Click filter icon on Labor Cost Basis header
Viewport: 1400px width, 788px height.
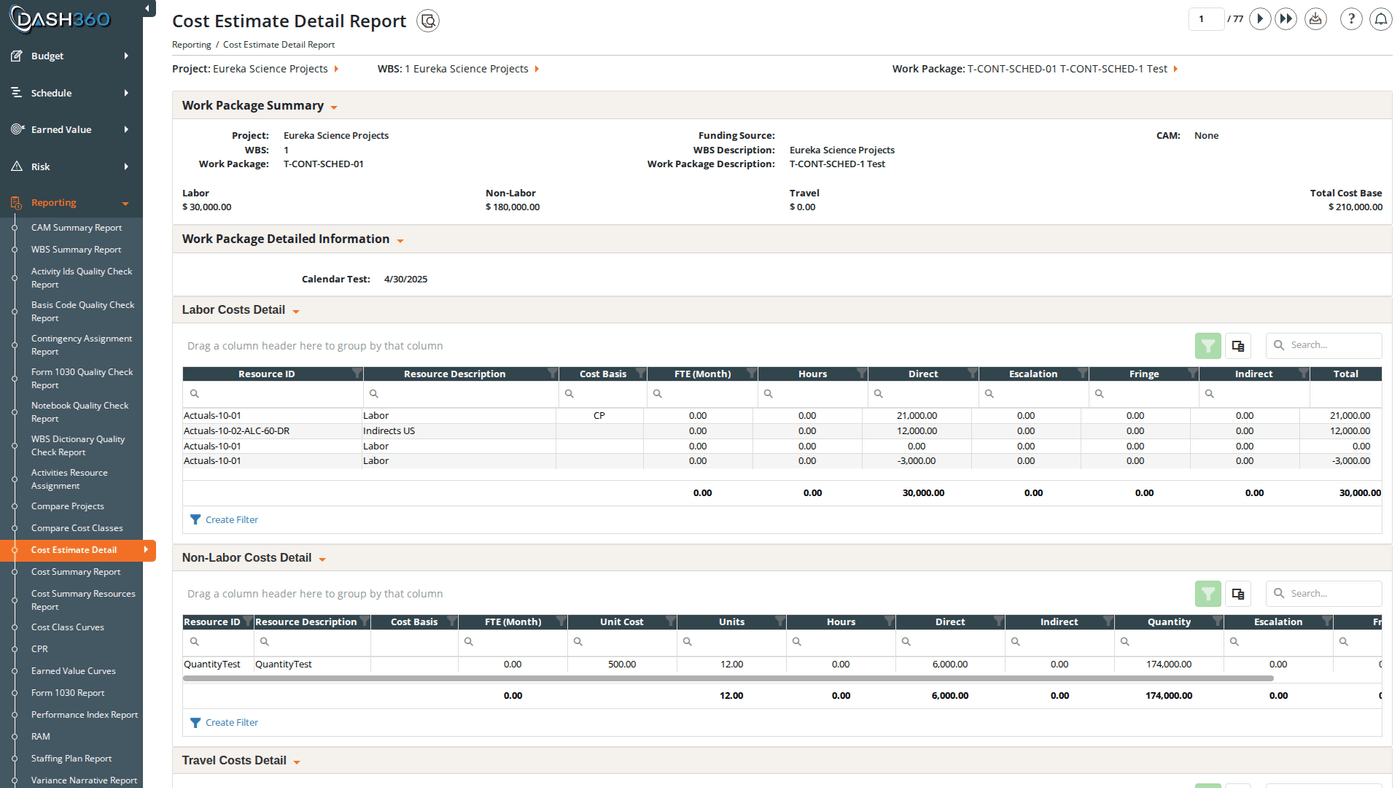641,374
